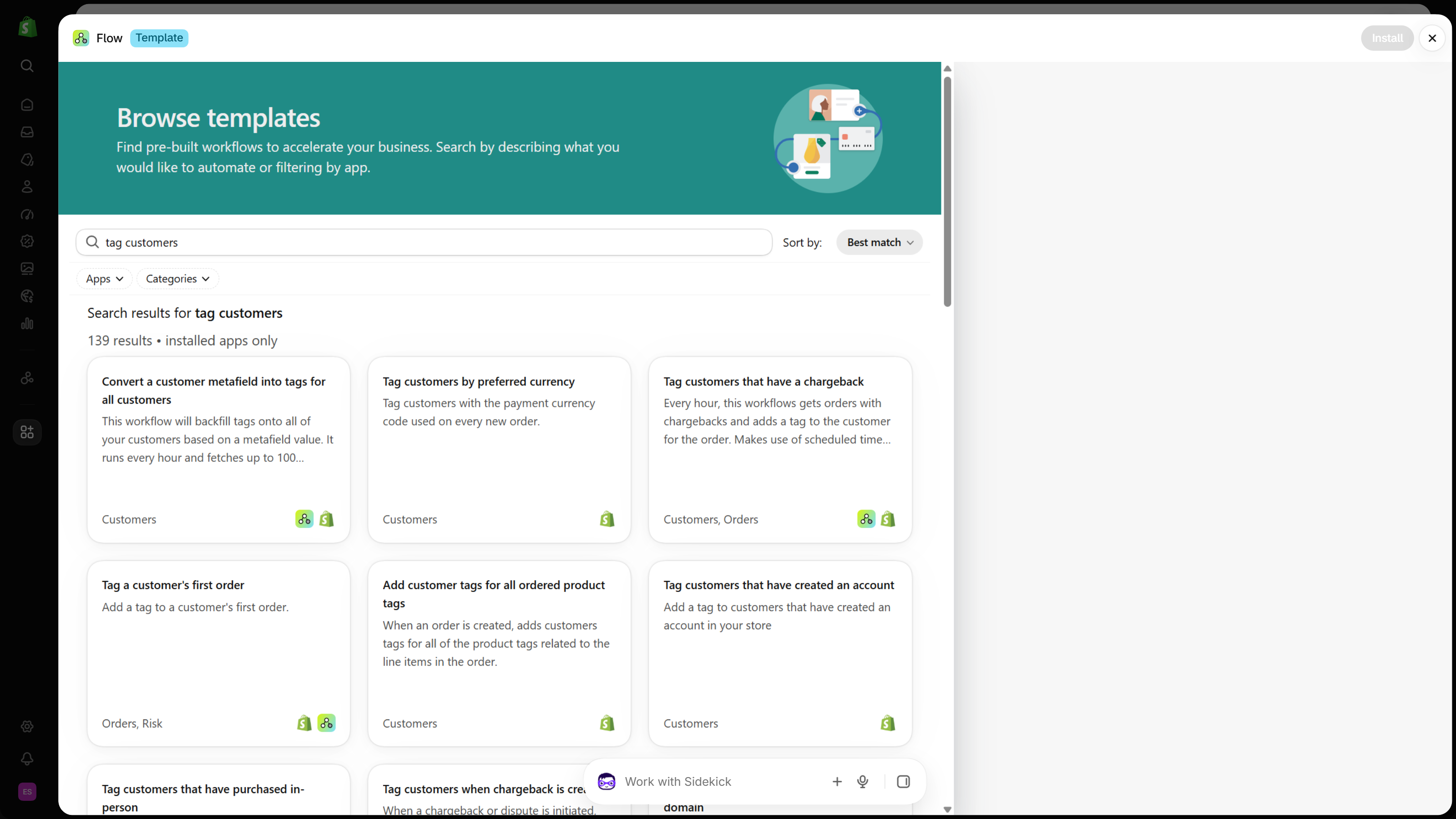Click Sidekick microphone icon
This screenshot has height=819, width=1456.
click(863, 782)
